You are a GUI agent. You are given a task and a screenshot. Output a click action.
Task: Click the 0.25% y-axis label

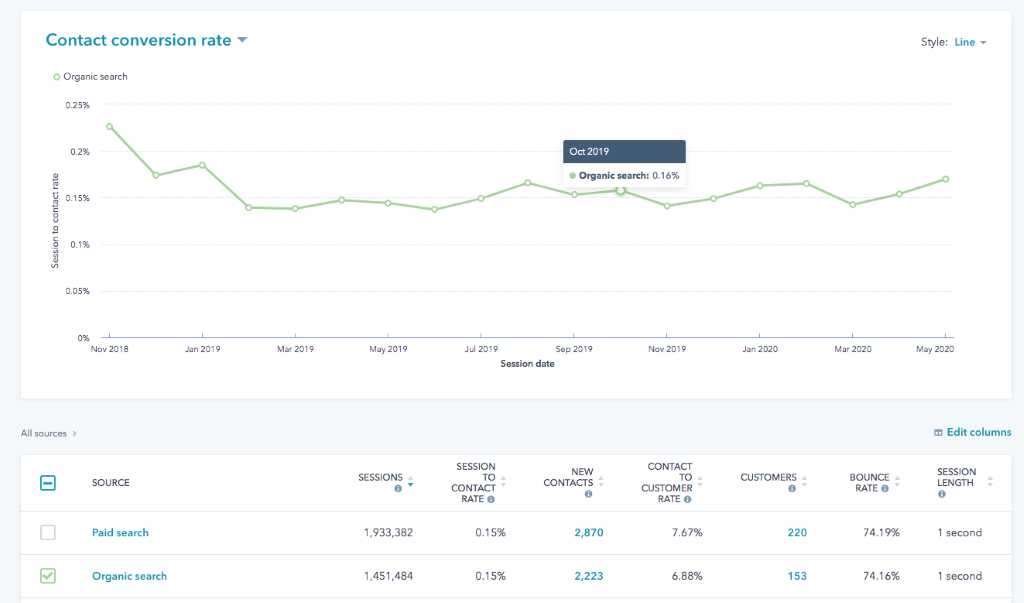tap(78, 105)
